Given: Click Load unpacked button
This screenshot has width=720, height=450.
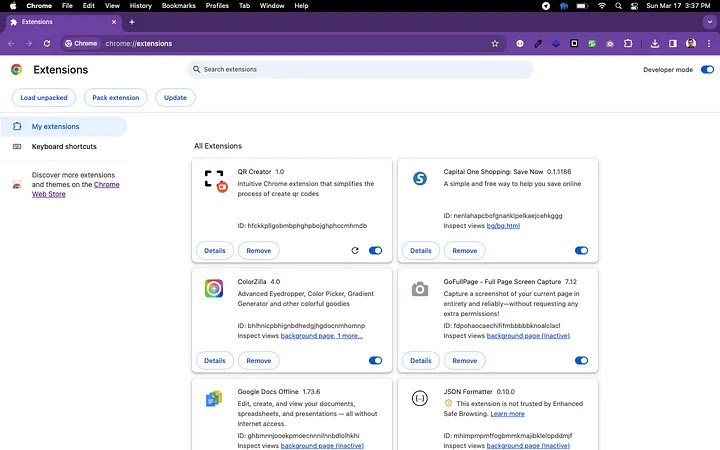Looking at the screenshot, I should pos(44,98).
